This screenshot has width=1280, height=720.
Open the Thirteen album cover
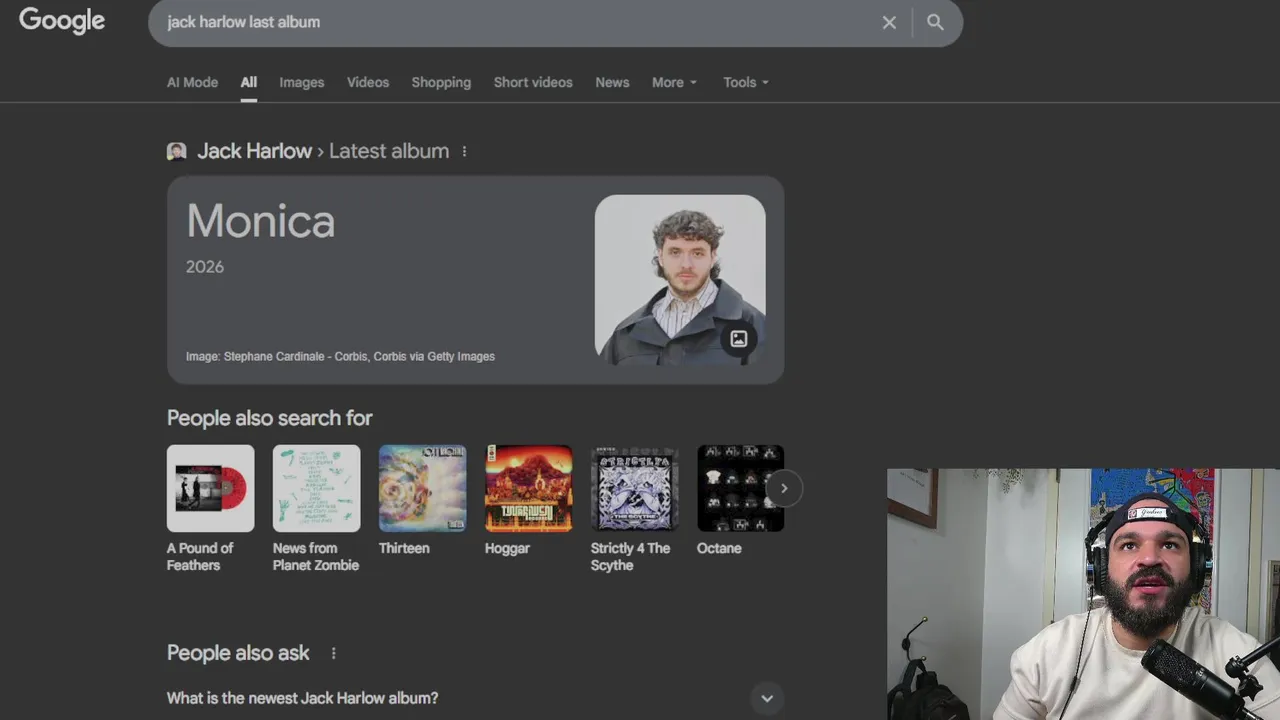tap(422, 488)
